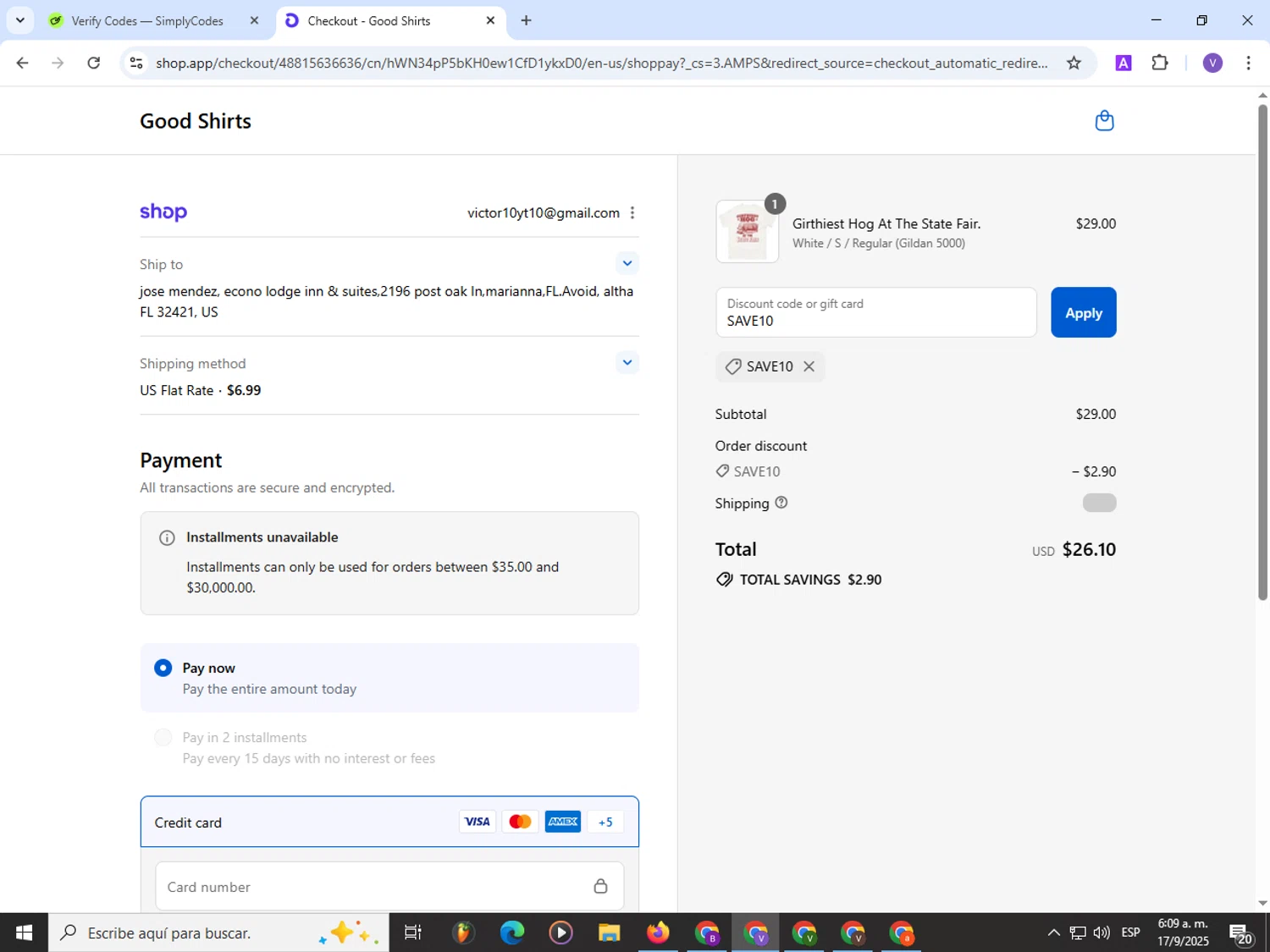
Task: Click the browser address bar URL
Action: coord(601,63)
